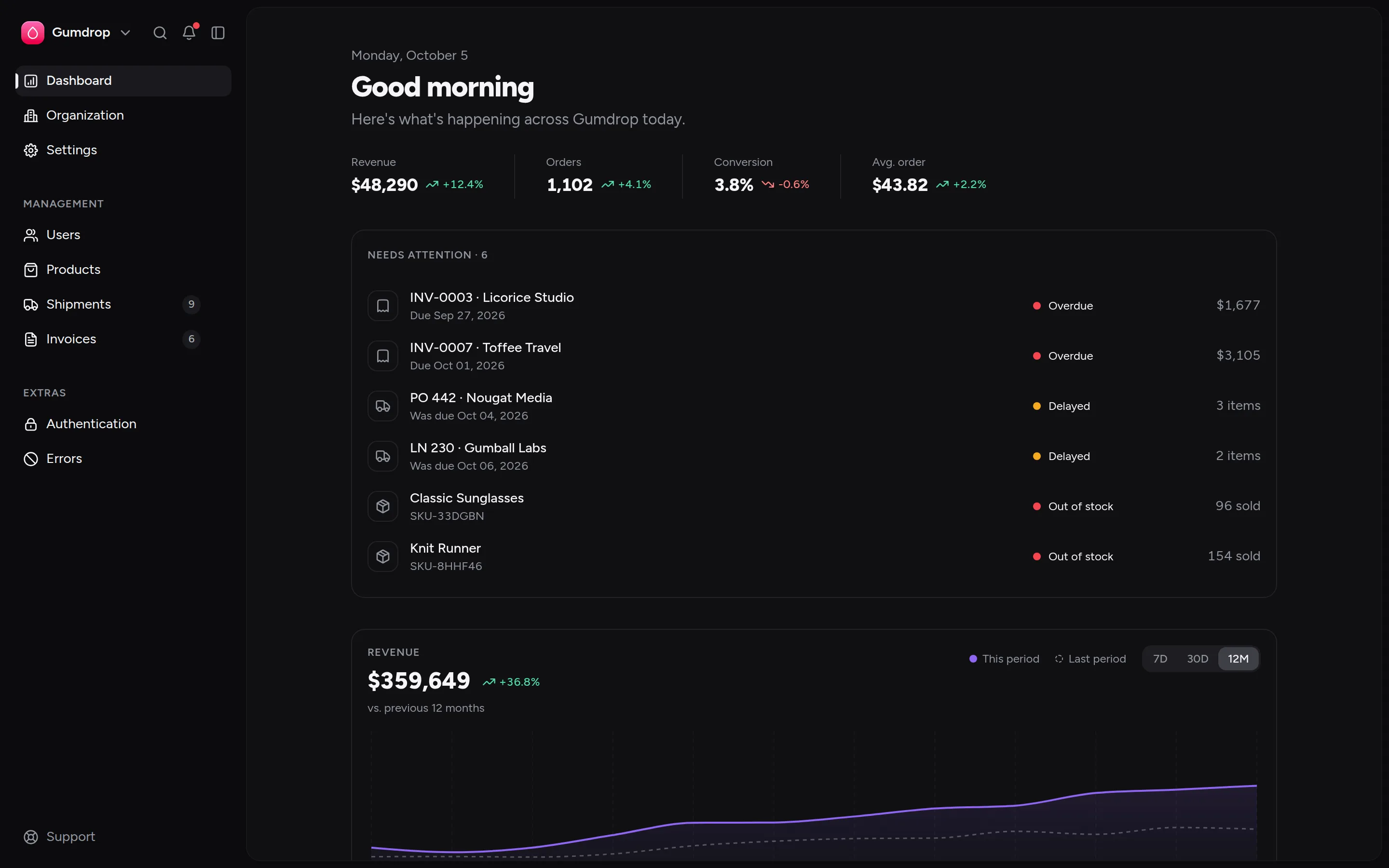Viewport: 1389px width, 868px height.
Task: Click the Authentication lock icon
Action: click(x=31, y=424)
